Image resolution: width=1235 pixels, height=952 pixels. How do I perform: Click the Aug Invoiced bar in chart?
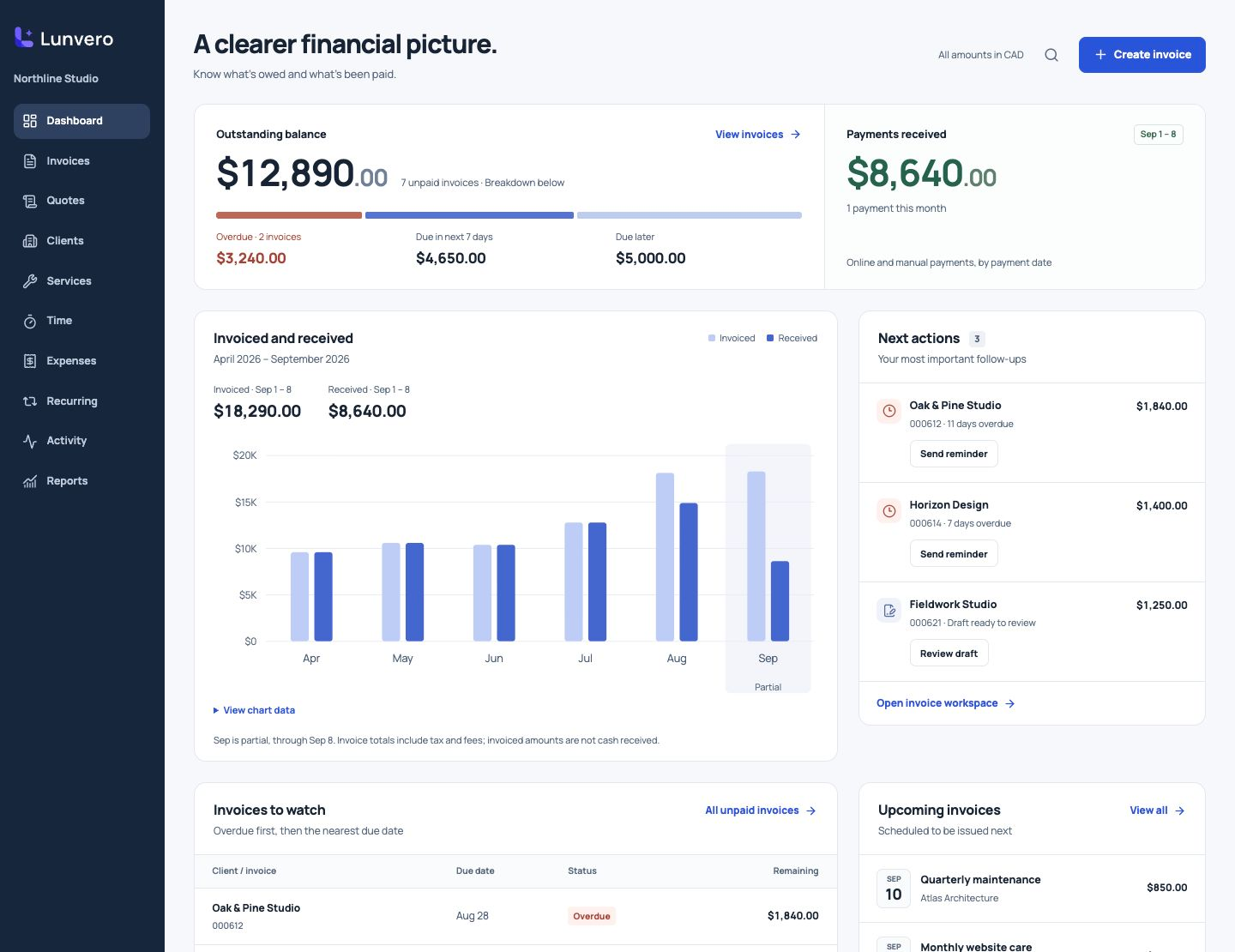coord(665,557)
